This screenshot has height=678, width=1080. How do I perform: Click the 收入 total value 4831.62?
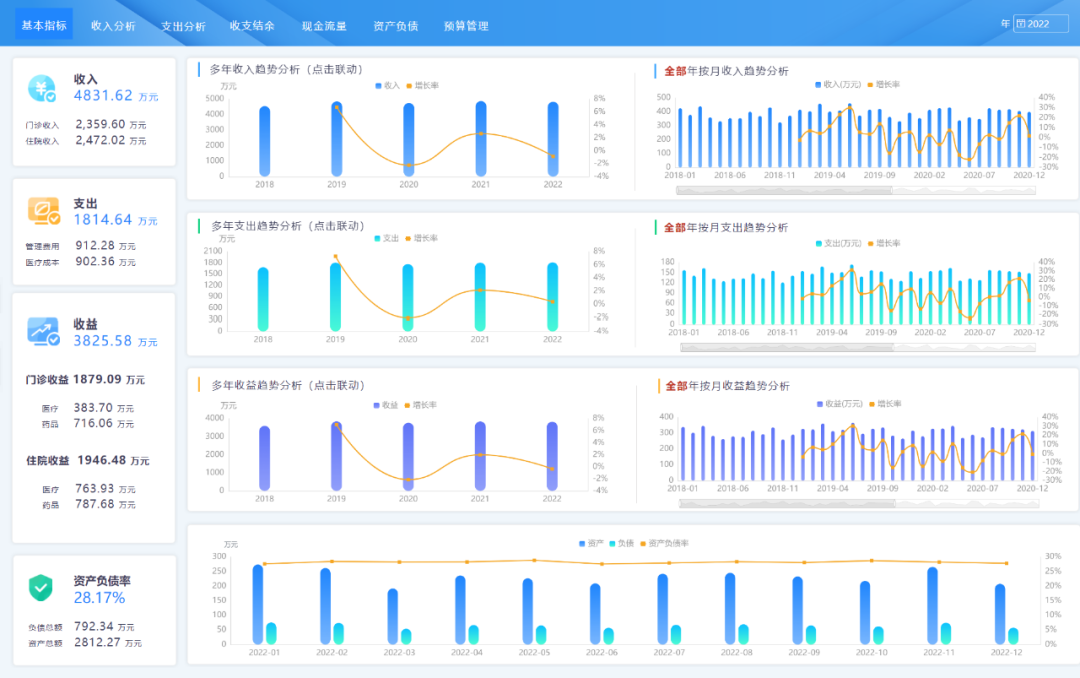pos(103,96)
